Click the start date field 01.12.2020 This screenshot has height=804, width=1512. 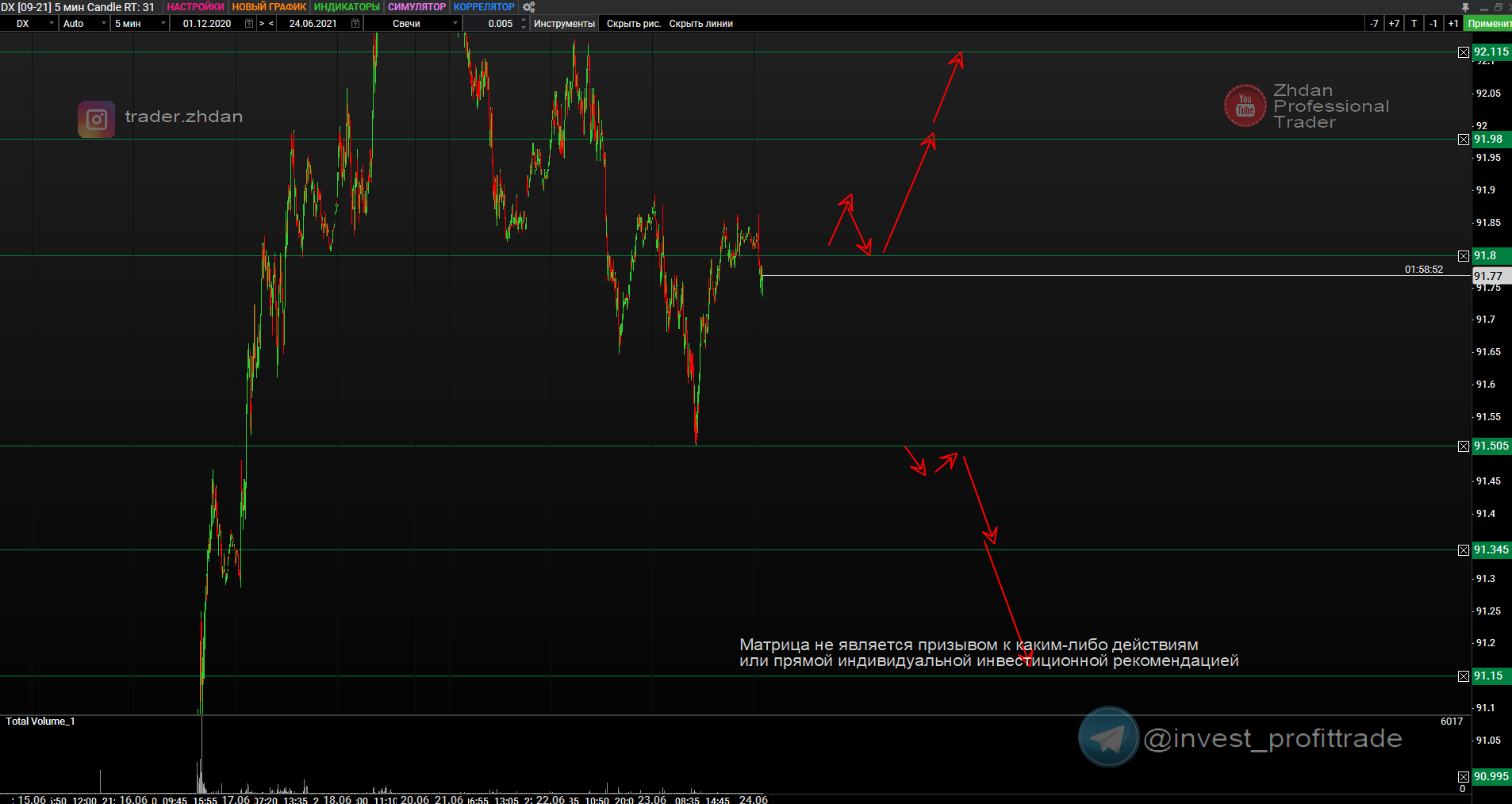click(207, 24)
